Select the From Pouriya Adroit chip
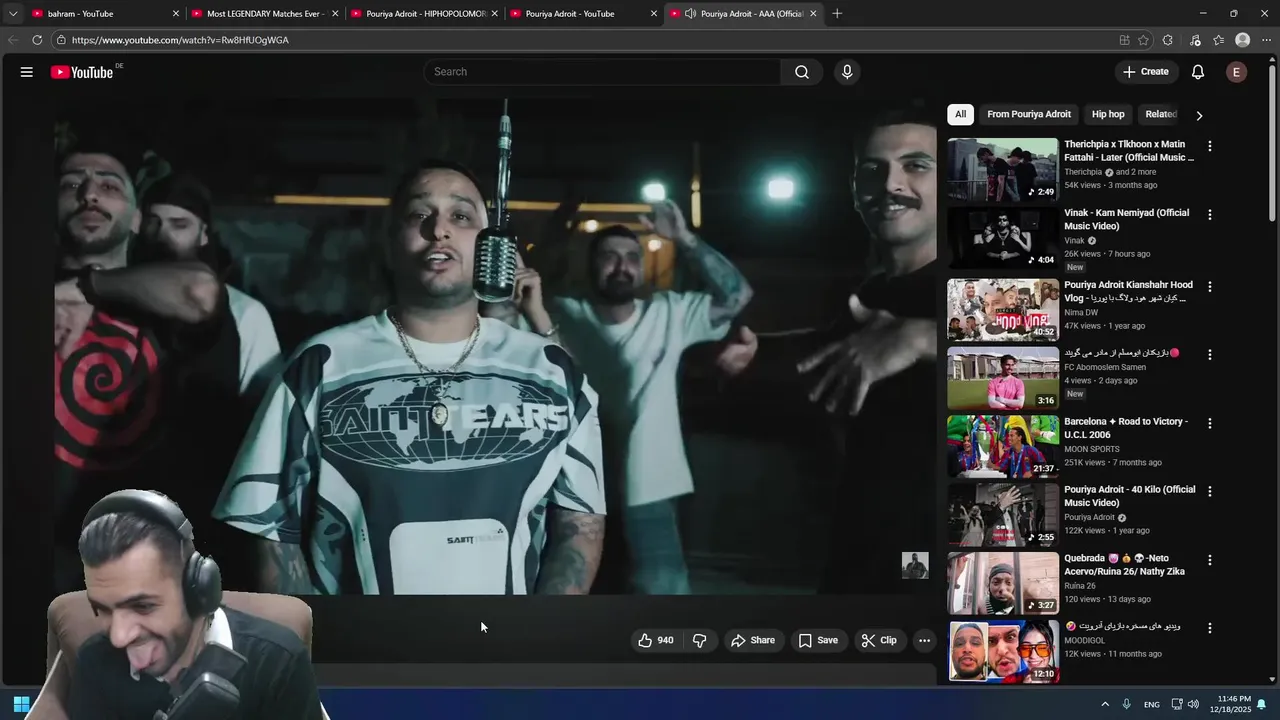1280x720 pixels. click(x=1029, y=114)
